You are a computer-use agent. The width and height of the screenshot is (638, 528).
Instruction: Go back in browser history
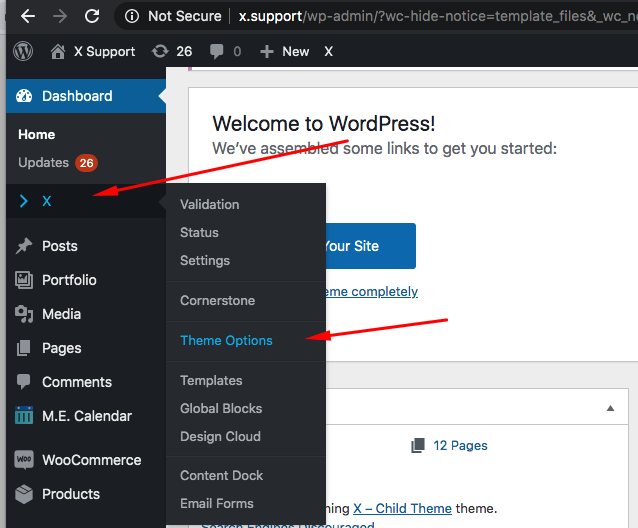[28, 16]
